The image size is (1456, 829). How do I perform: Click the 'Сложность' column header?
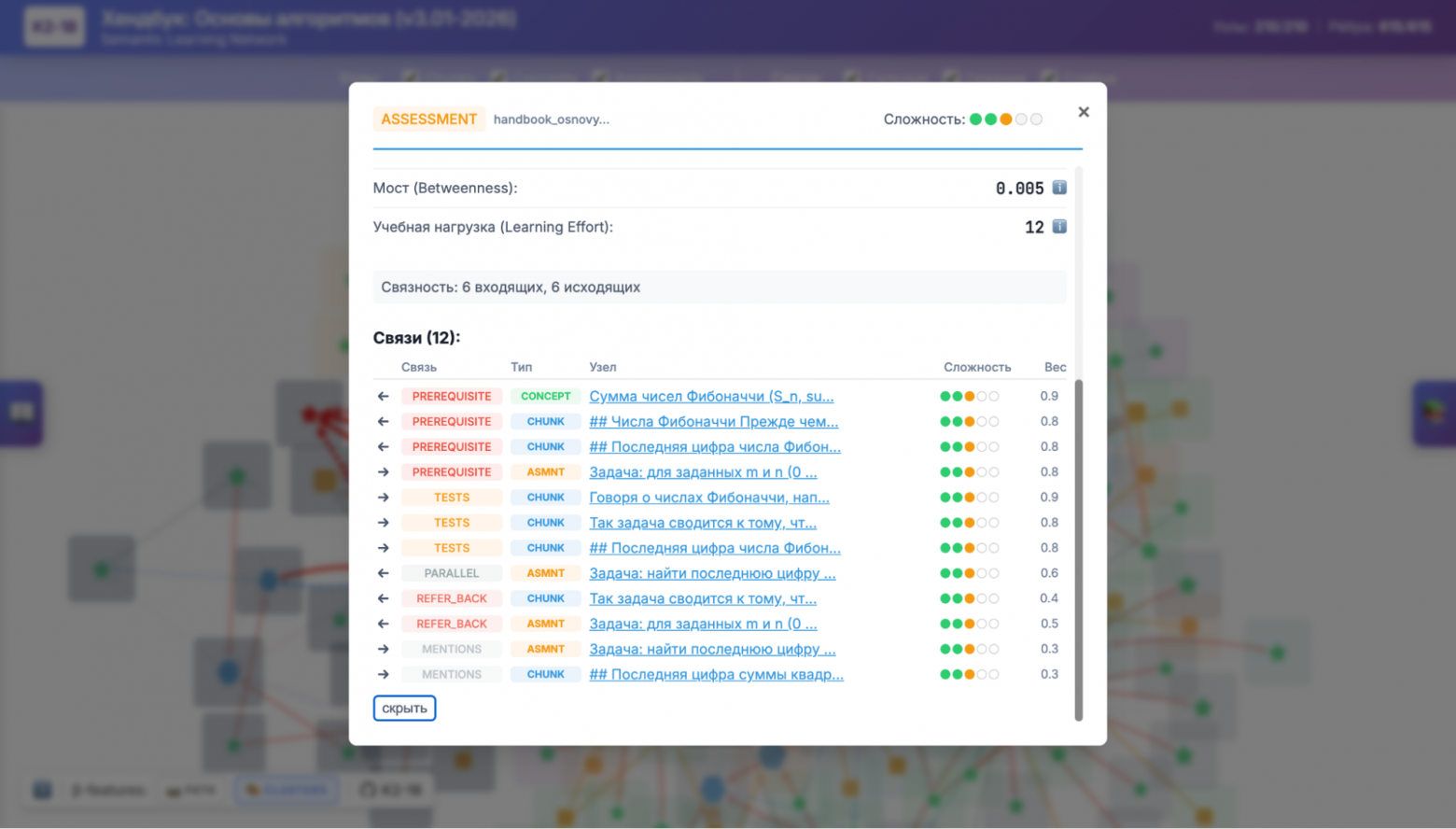point(976,367)
